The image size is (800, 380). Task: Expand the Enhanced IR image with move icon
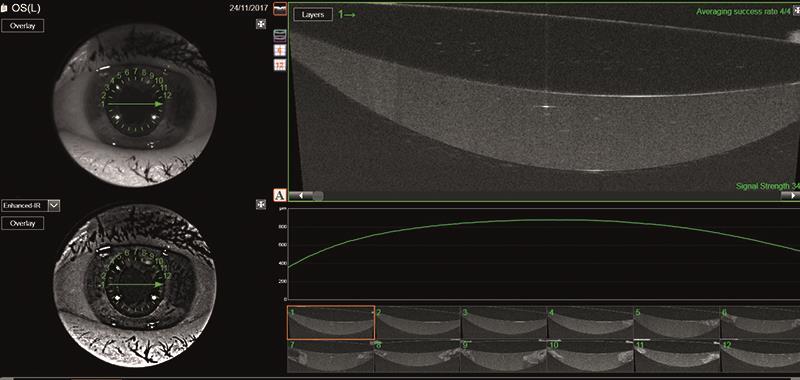[x=261, y=205]
